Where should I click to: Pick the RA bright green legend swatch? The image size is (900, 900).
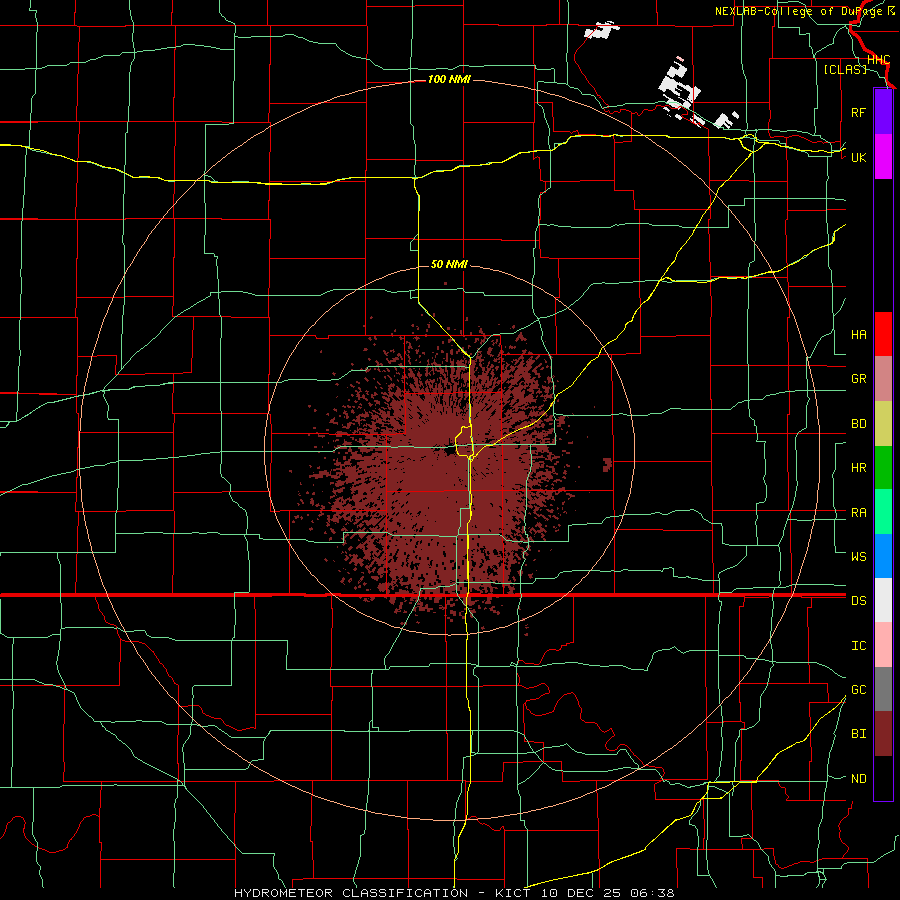(883, 512)
